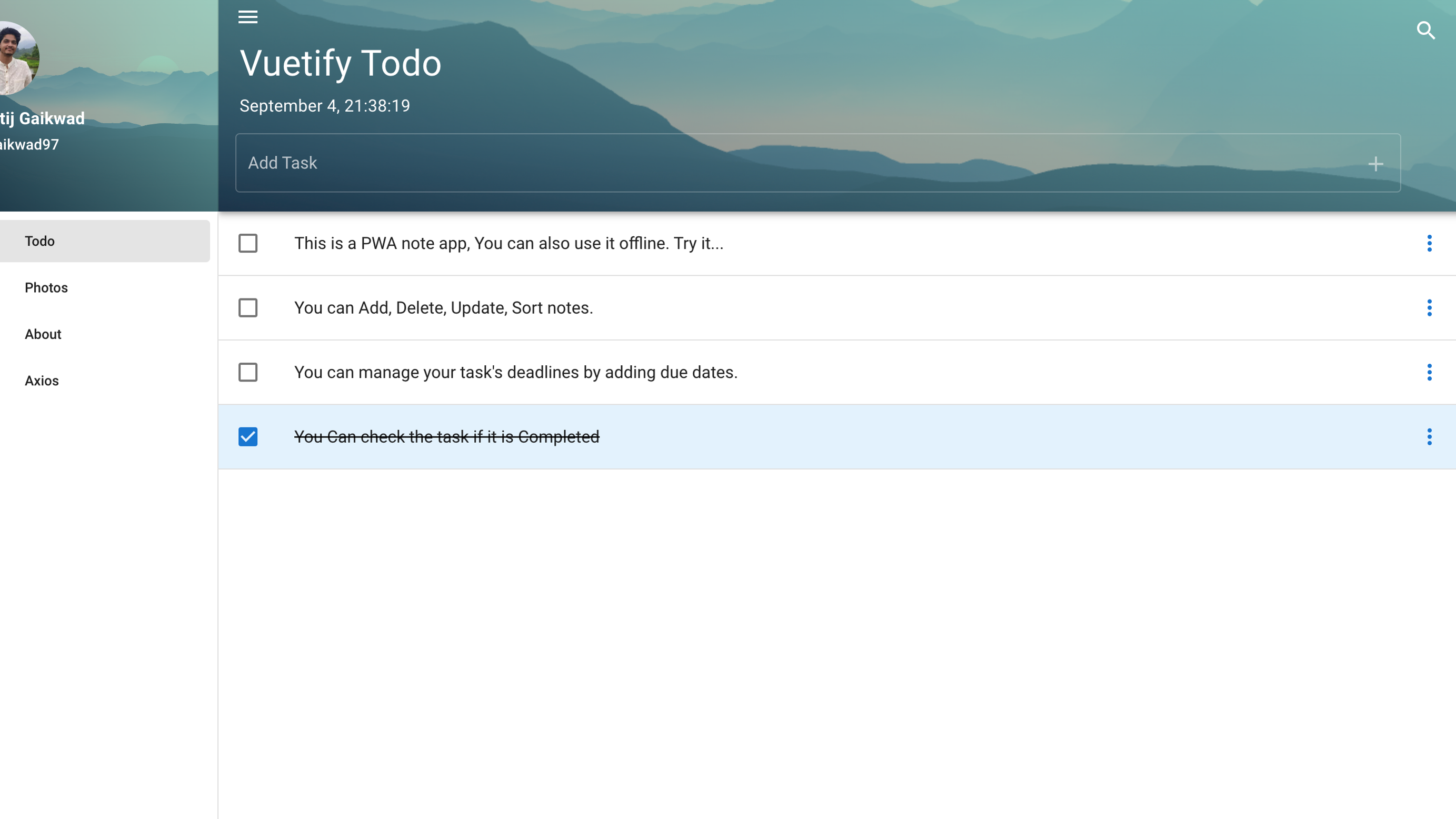Viewport: 1456px width, 819px height.
Task: Open the About page
Action: click(x=43, y=334)
